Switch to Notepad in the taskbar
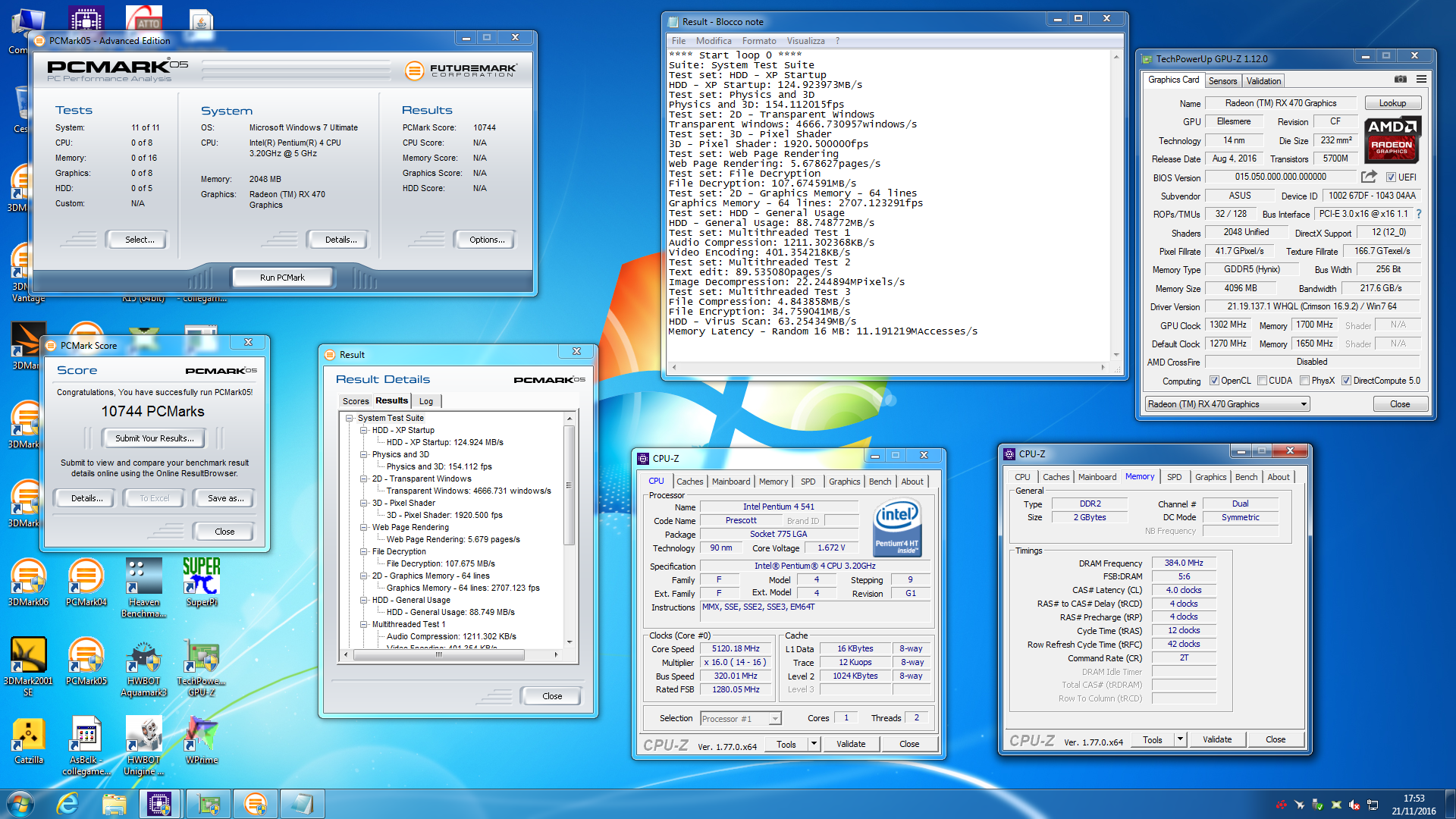The height and width of the screenshot is (819, 1456). point(303,804)
